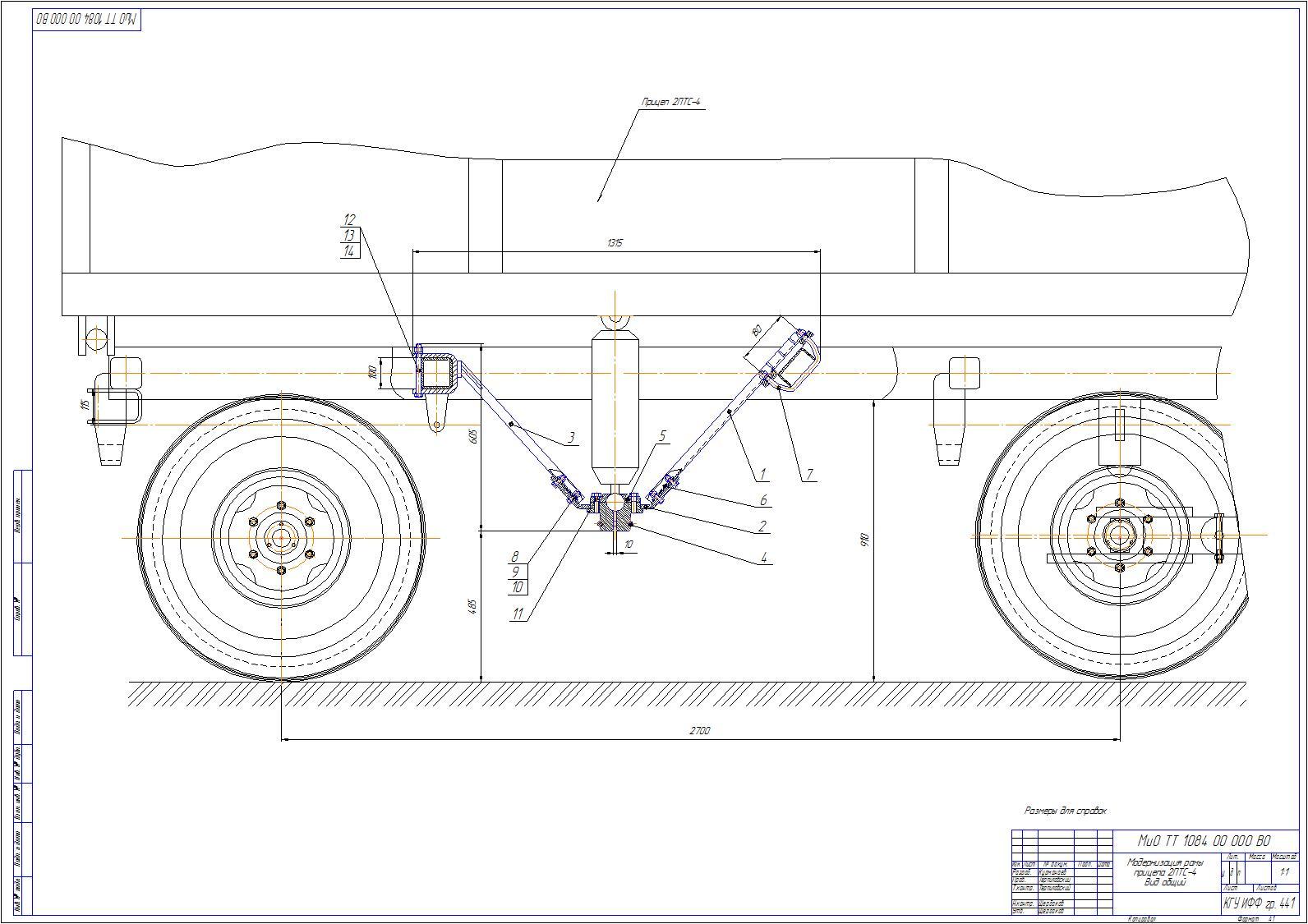Select position callout number 3

click(x=571, y=439)
